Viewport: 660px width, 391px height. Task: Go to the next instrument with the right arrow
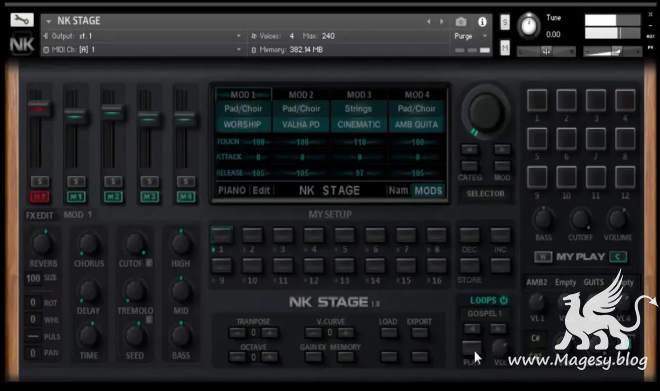(x=442, y=21)
